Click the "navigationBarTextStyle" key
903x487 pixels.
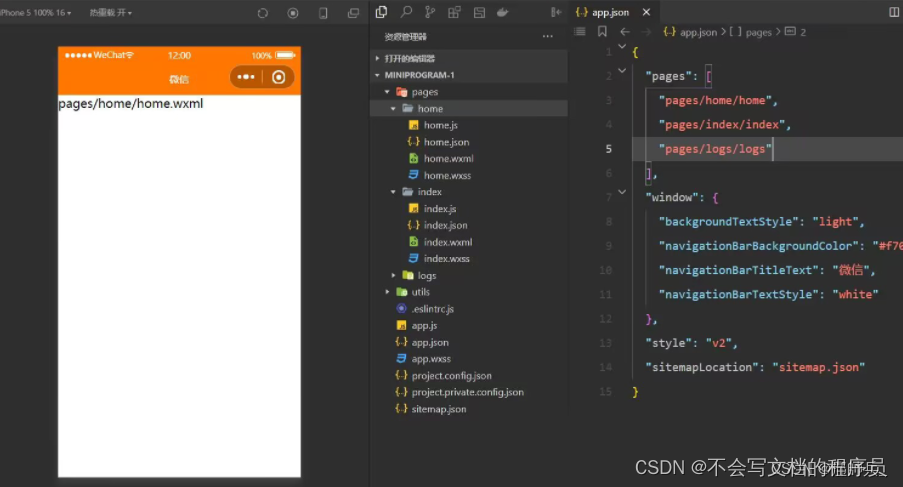[739, 295]
